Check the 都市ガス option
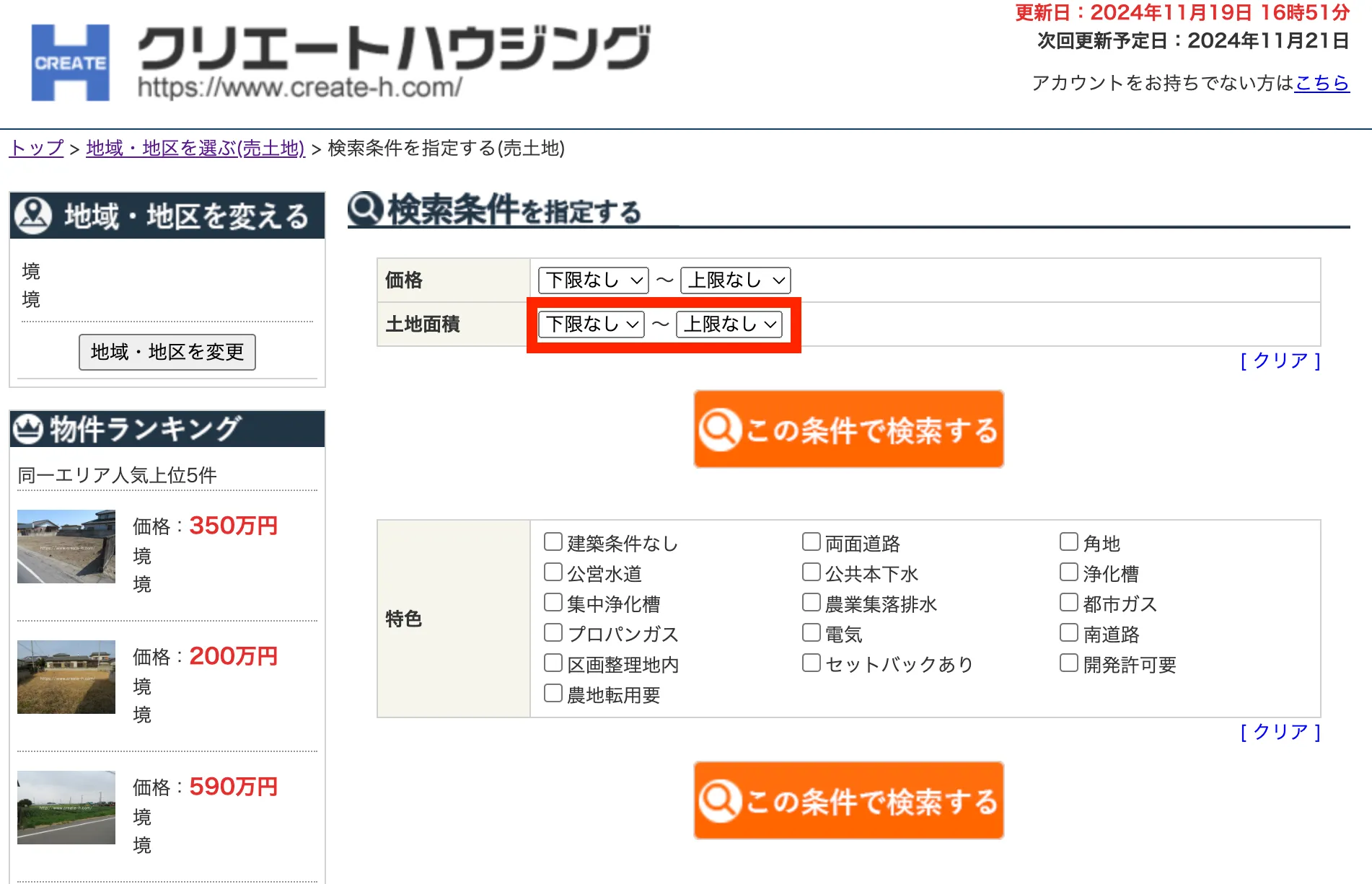Viewport: 1372px width, 884px height. pyautogui.click(x=1068, y=601)
